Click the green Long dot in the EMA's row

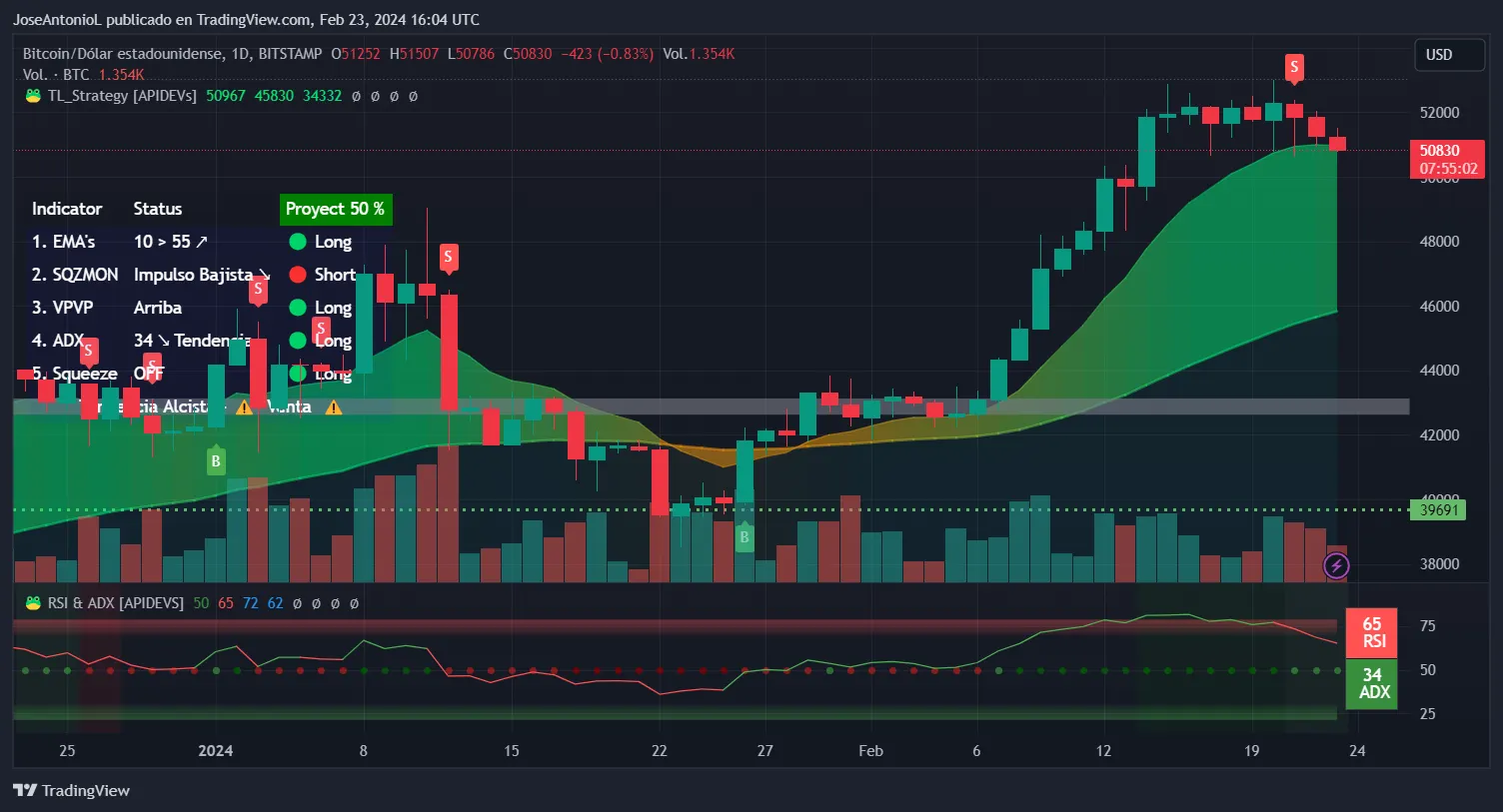[x=297, y=242]
